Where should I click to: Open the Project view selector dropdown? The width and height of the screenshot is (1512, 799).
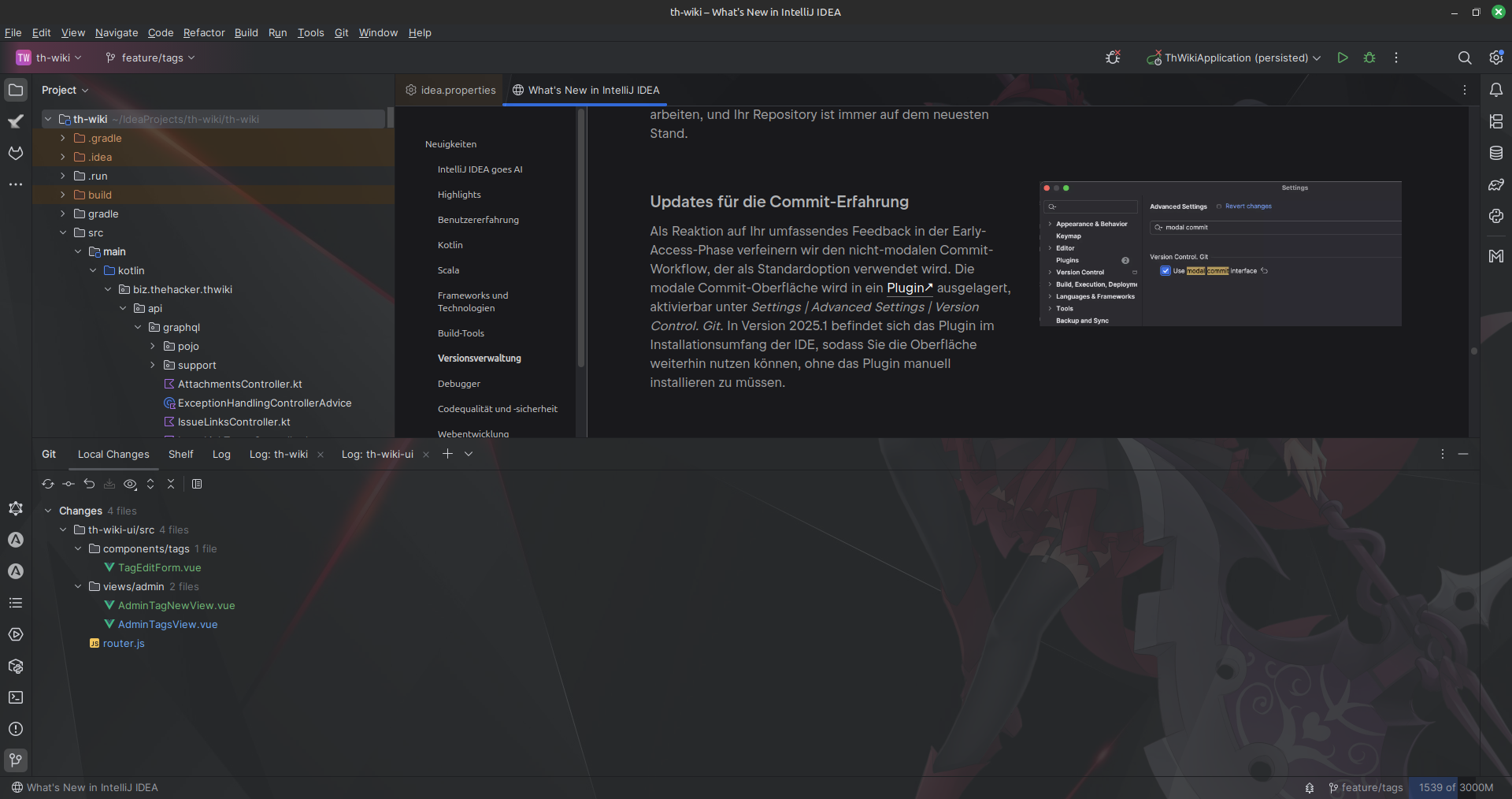(x=65, y=90)
